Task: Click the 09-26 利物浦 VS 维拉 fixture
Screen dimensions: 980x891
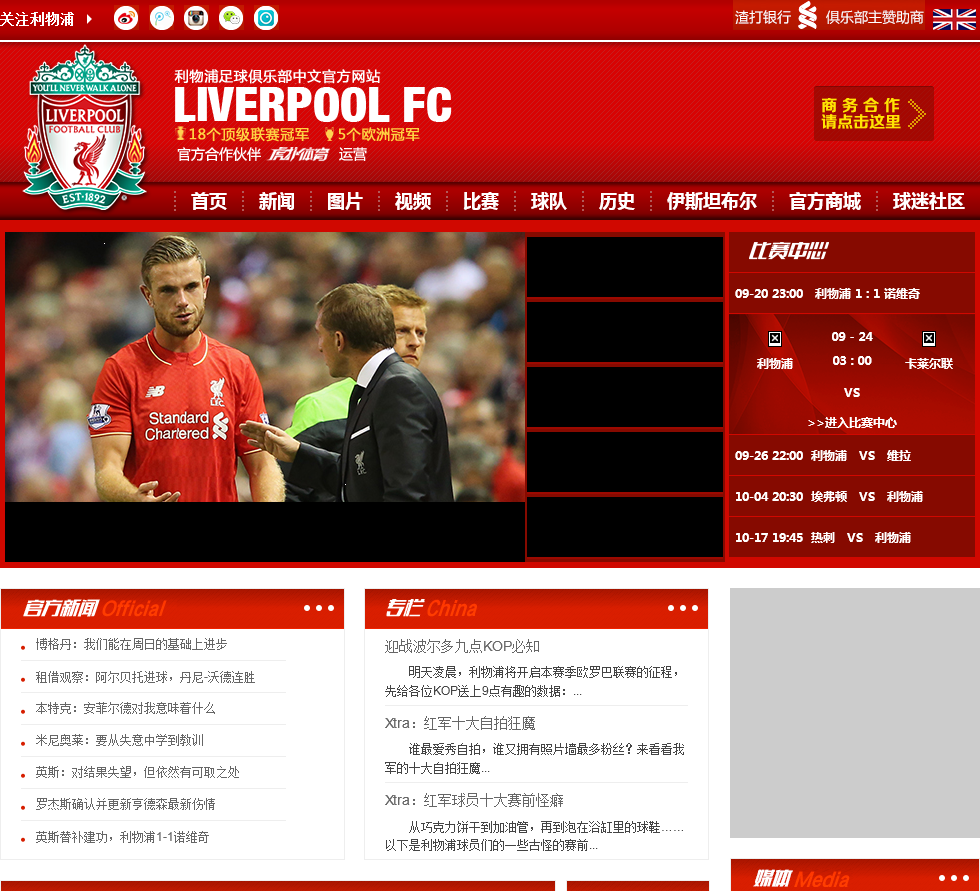Action: click(852, 455)
